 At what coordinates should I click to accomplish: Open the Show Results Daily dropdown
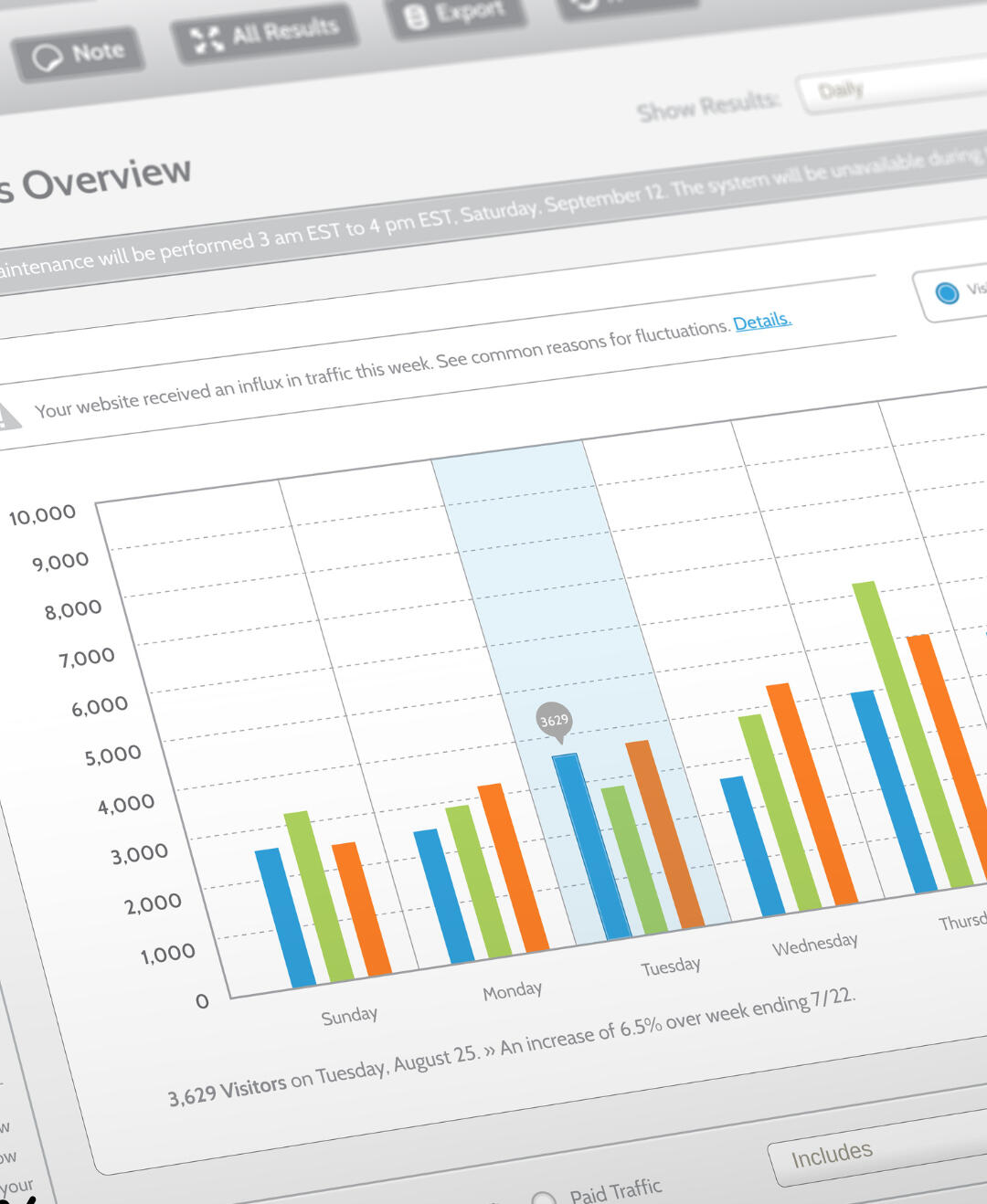[891, 87]
